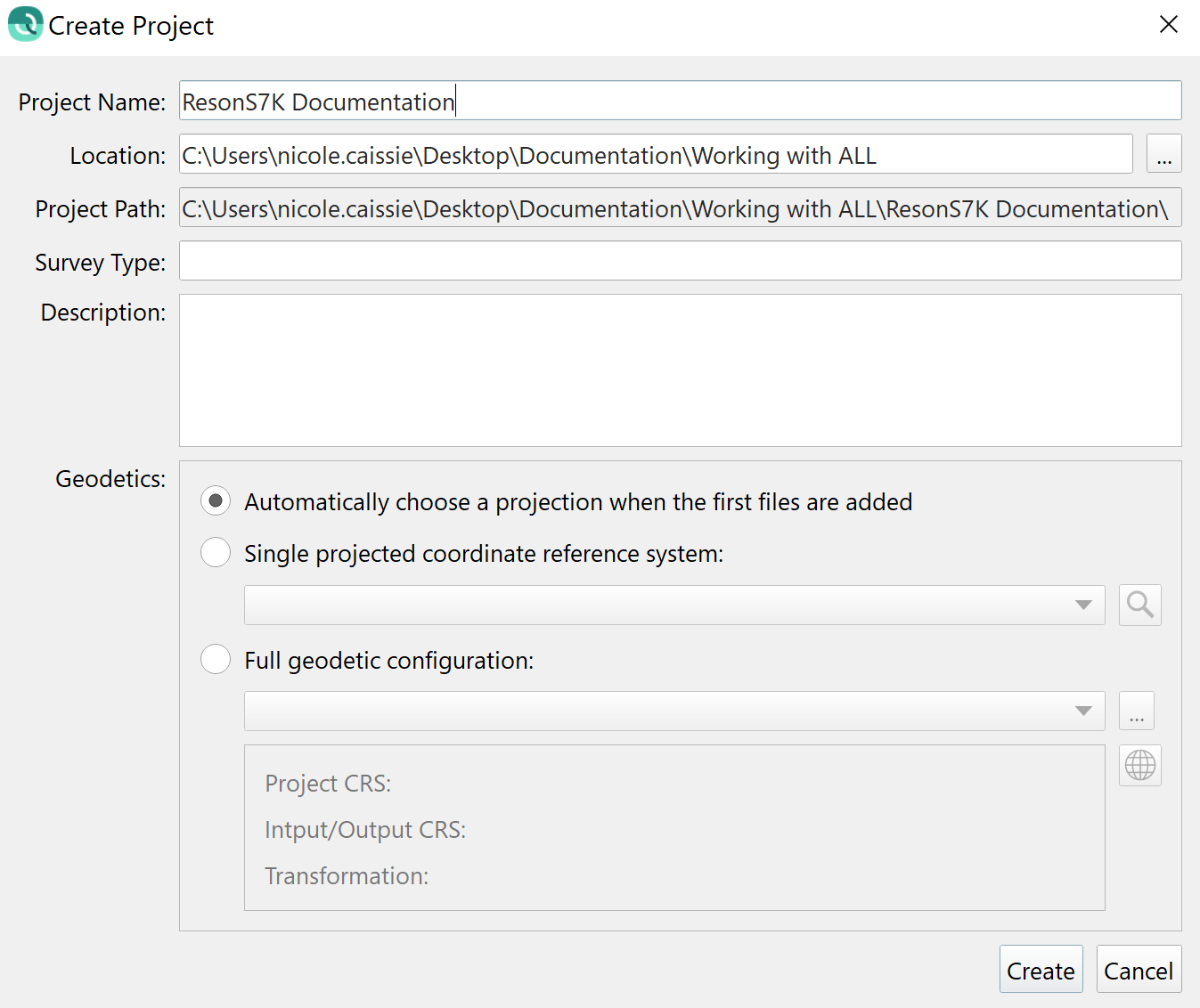
Task: Enable Full geodetic configuration radio button
Action: tap(216, 660)
